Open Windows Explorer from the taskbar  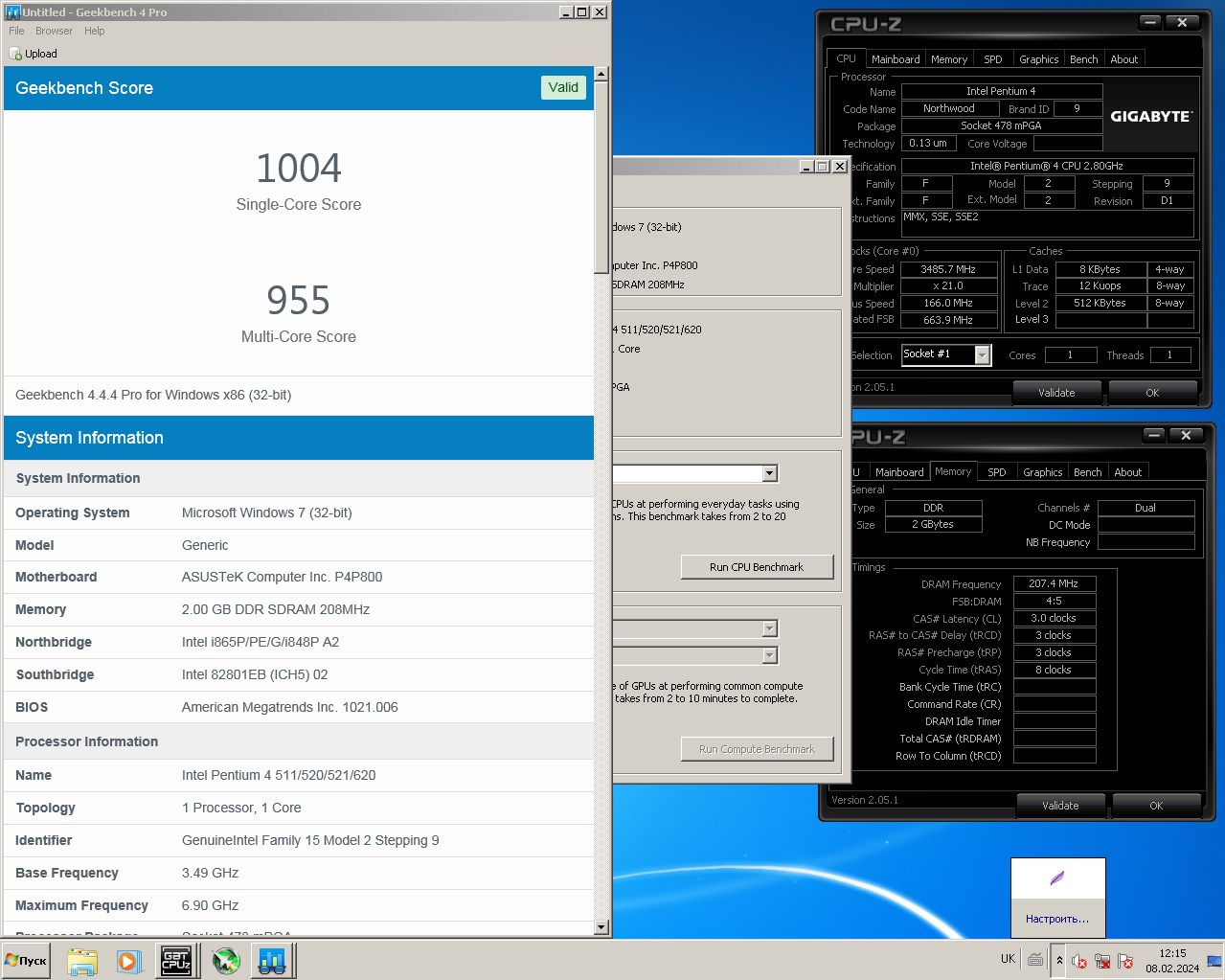tap(82, 961)
